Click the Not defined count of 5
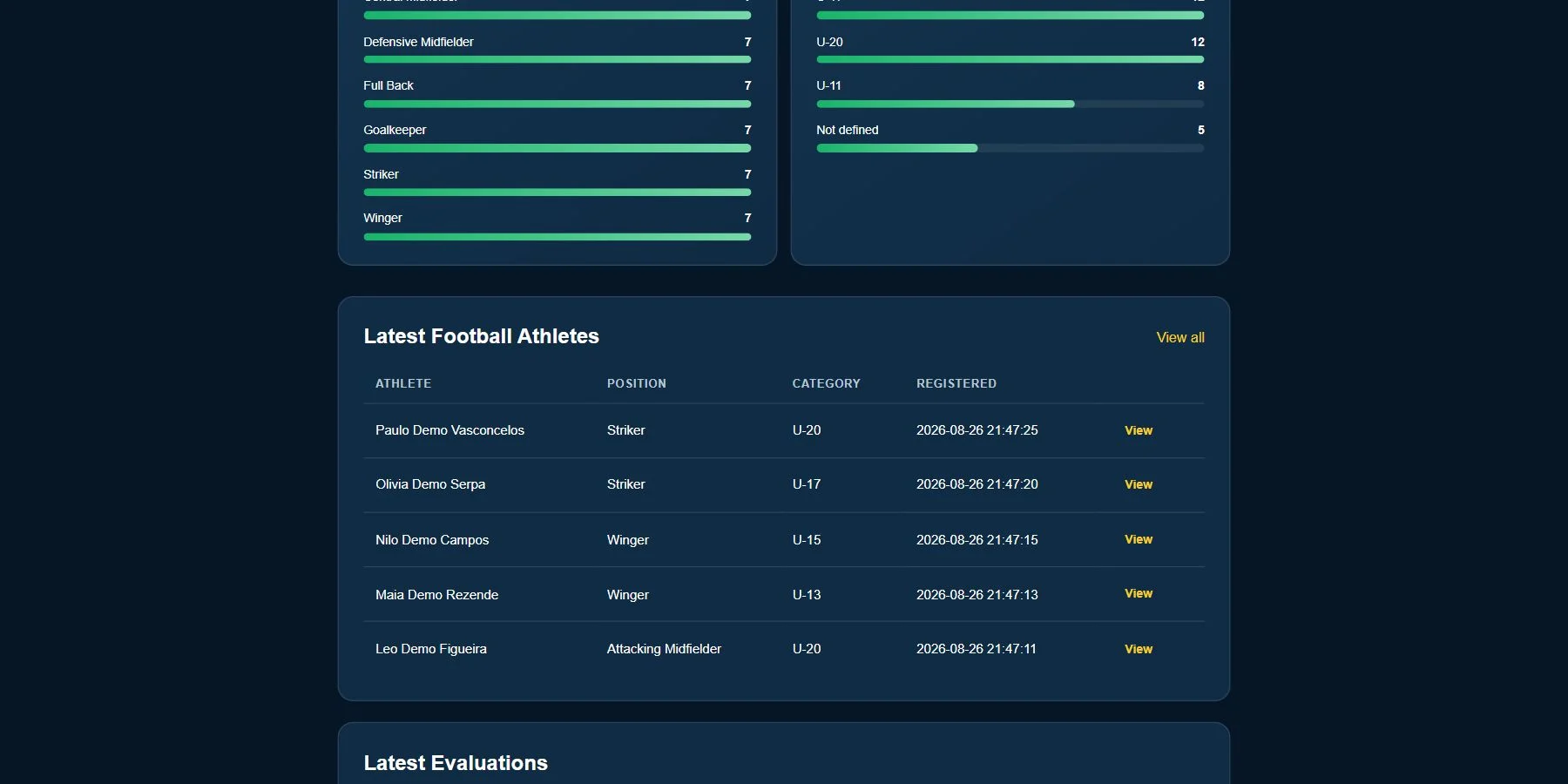The image size is (1568, 784). 1201,130
